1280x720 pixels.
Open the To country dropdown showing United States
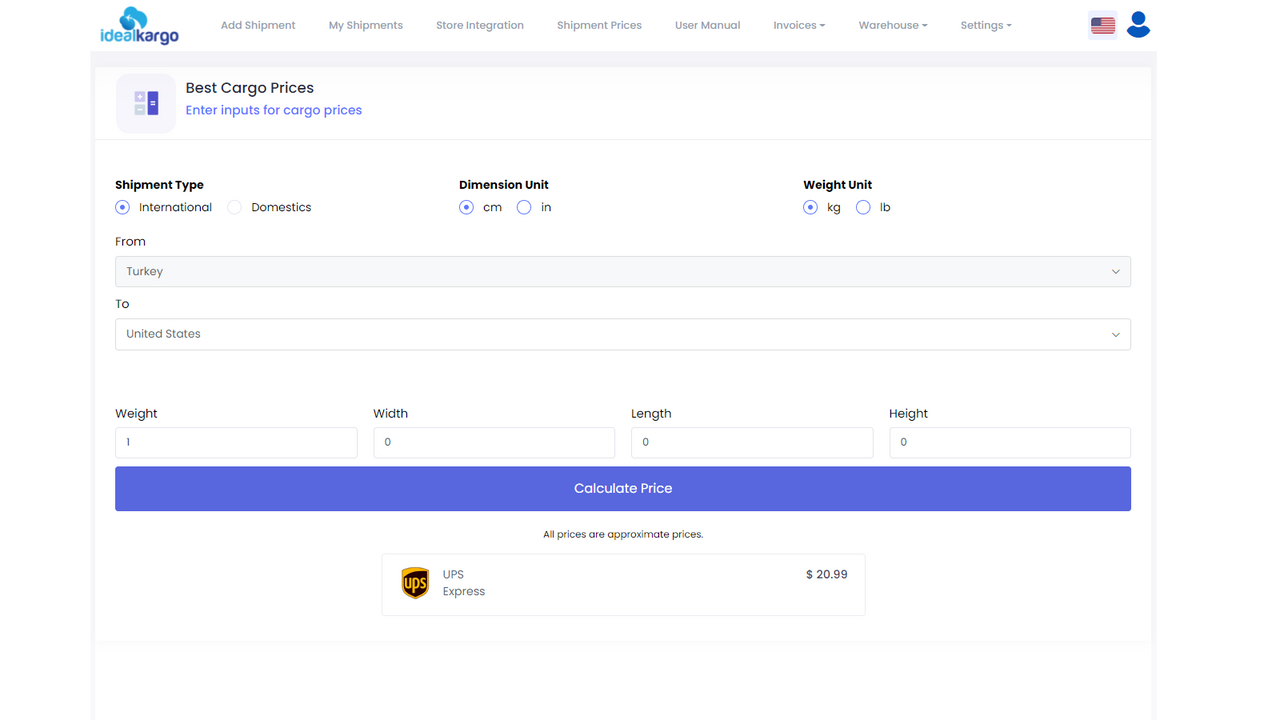tap(623, 334)
